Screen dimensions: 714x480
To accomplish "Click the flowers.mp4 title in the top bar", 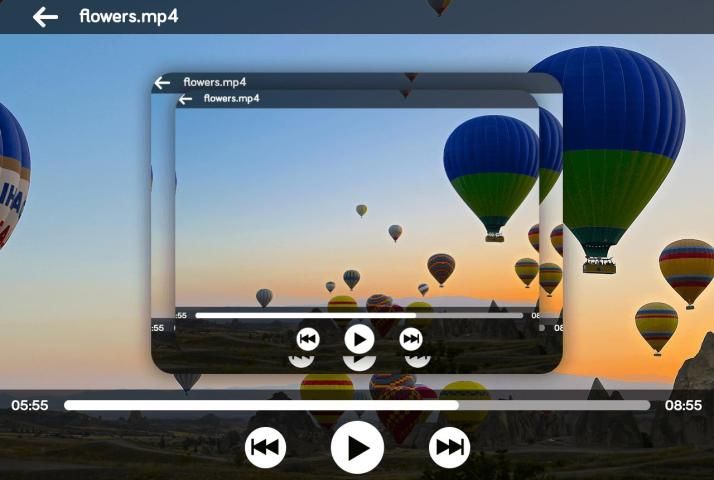I will tap(129, 17).
